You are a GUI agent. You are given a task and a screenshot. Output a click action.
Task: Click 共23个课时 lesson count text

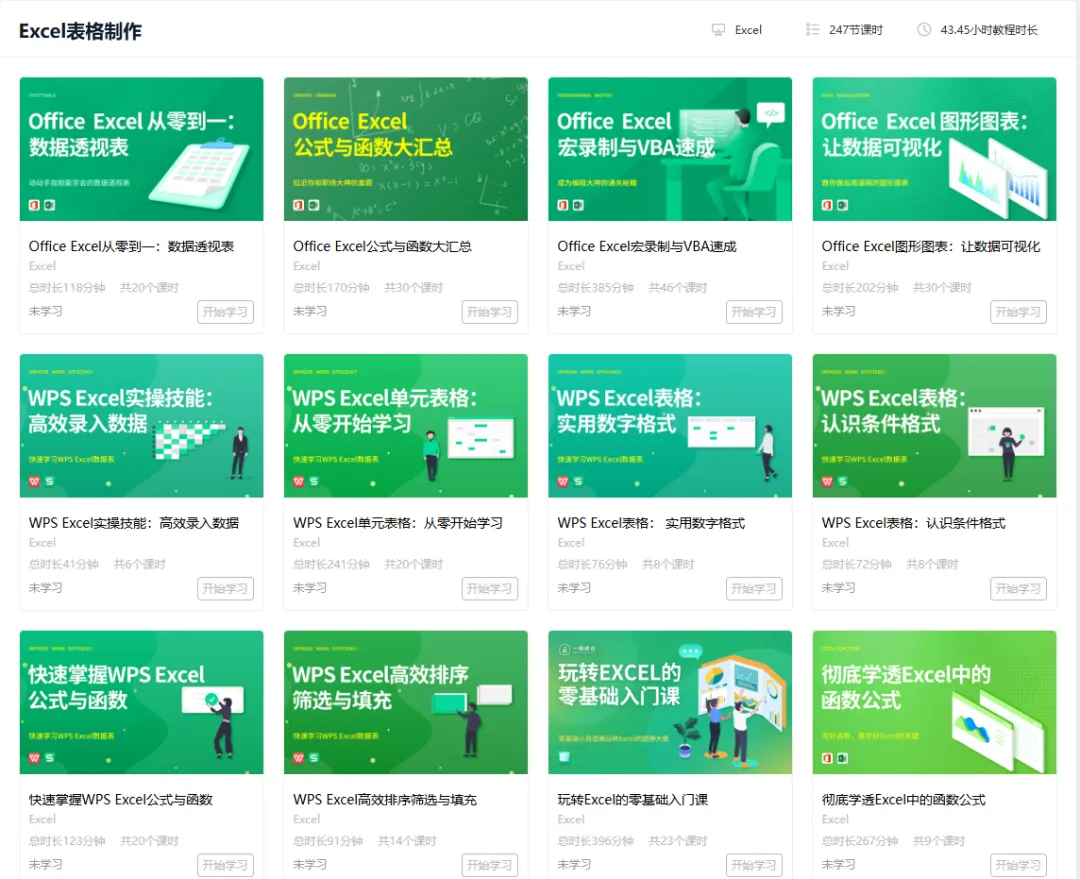[678, 841]
